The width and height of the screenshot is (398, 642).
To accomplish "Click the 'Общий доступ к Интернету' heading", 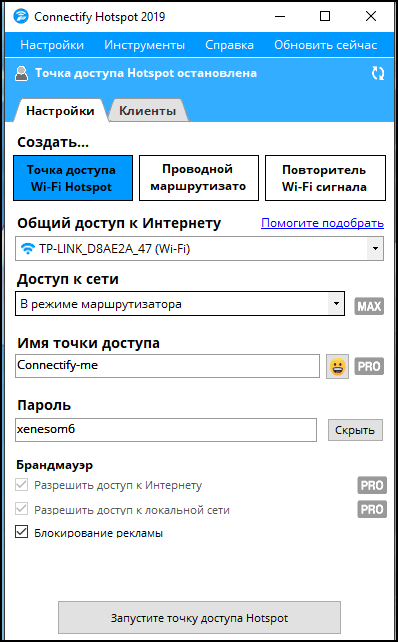I will click(x=119, y=224).
